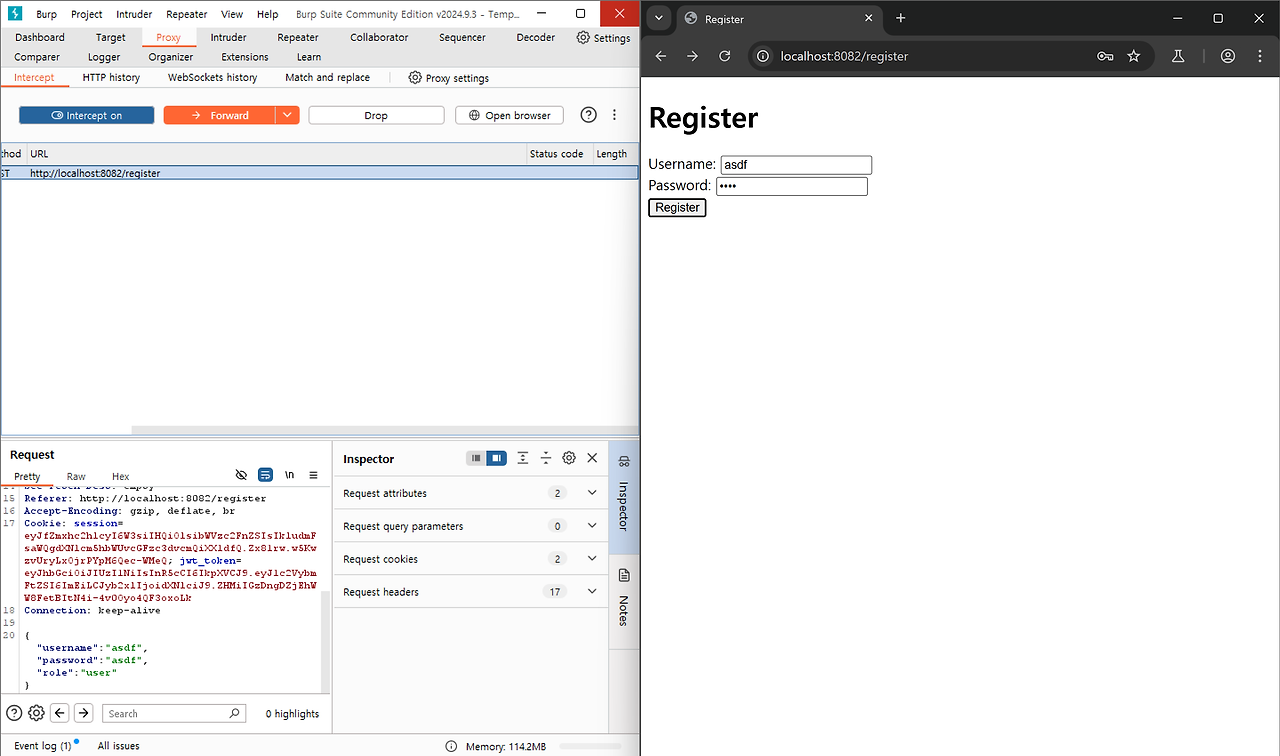Select intercepted localhost:8082/register request row
The image size is (1280, 756).
click(x=319, y=173)
